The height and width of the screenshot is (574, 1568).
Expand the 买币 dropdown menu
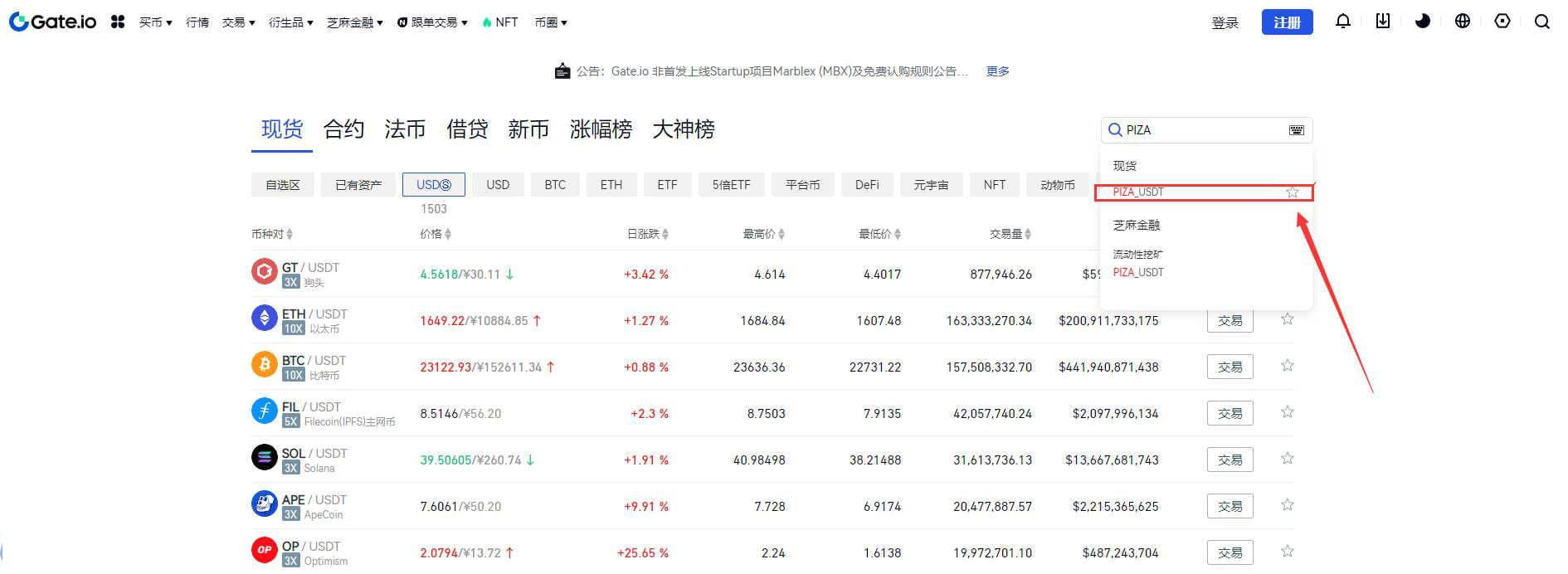click(155, 22)
